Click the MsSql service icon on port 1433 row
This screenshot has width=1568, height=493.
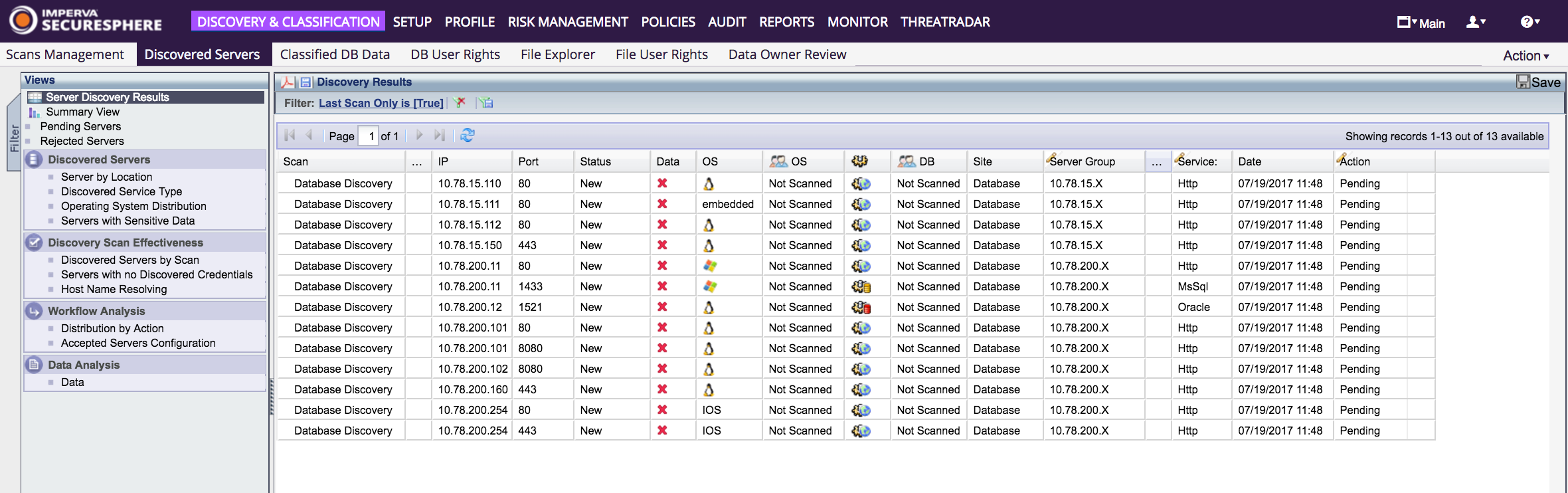861,286
